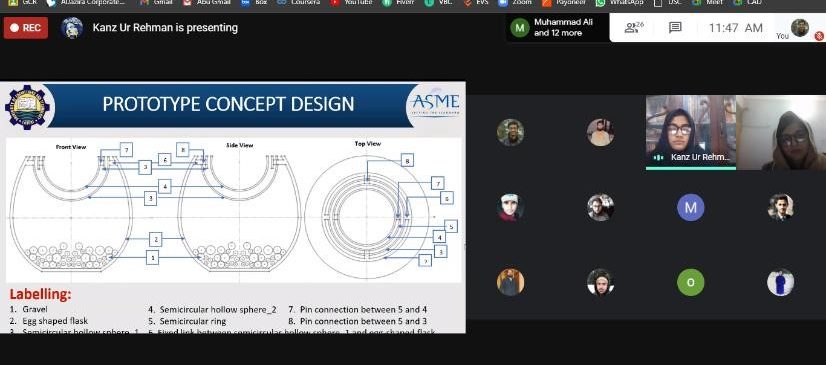Open the WhatsApp bookmark in the bookmarks bar
Image resolution: width=826 pixels, height=365 pixels.
coord(620,3)
